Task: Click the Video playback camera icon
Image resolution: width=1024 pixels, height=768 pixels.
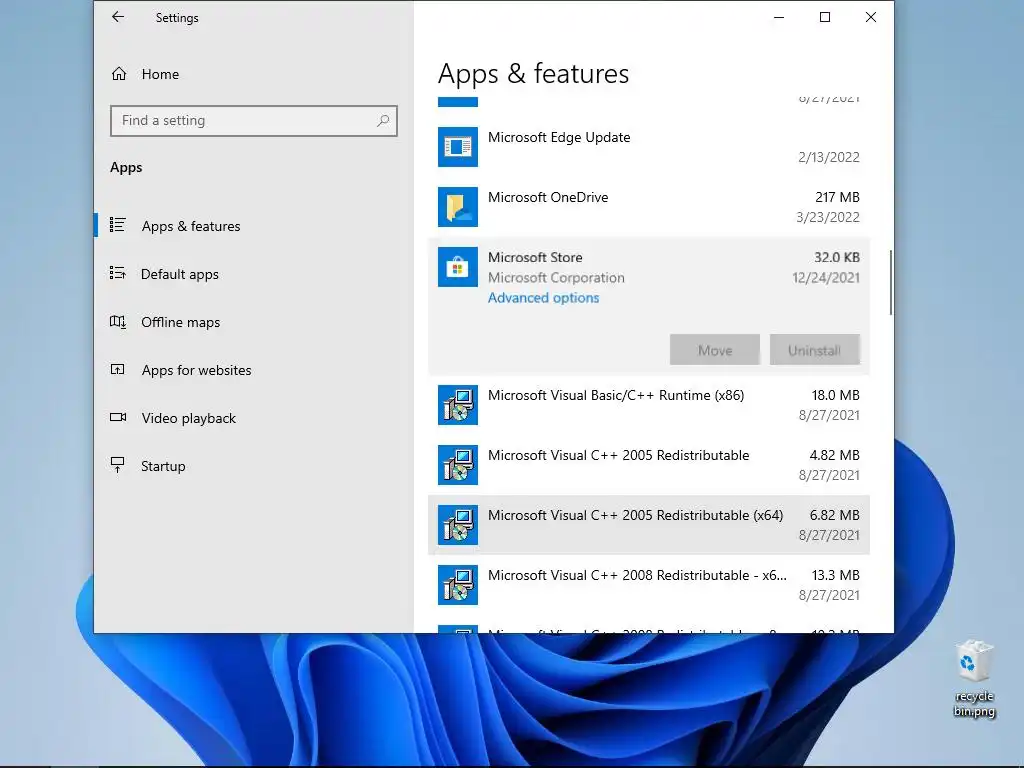Action: click(x=118, y=417)
